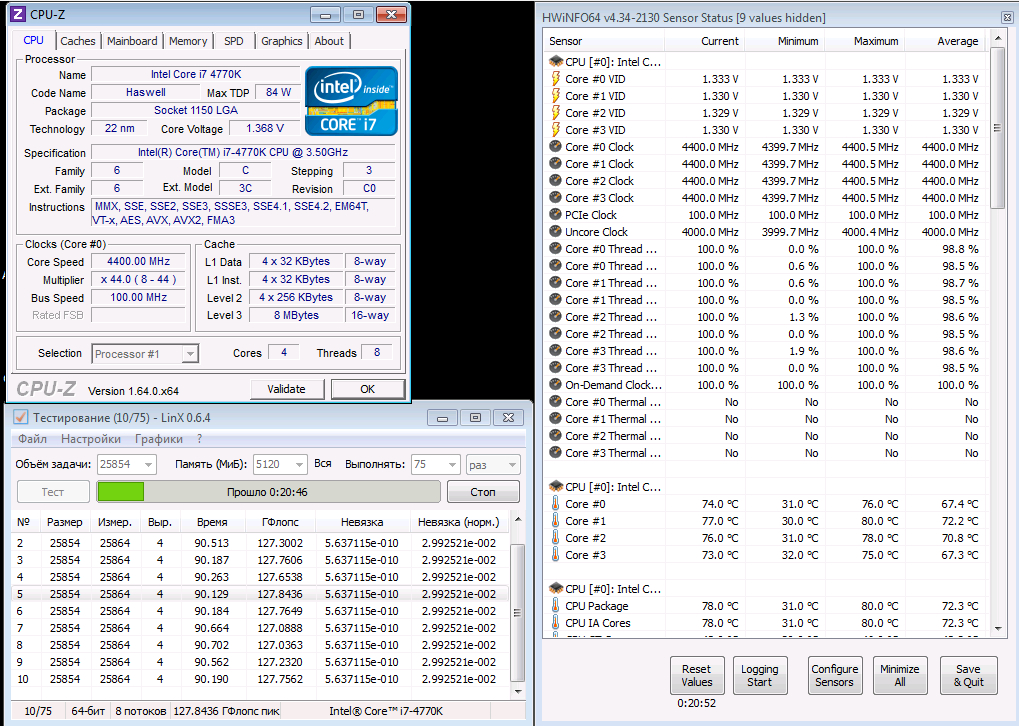Image resolution: width=1019 pixels, height=726 pixels.
Task: Click the Reset Values button in HWiNFO64
Action: tap(697, 675)
